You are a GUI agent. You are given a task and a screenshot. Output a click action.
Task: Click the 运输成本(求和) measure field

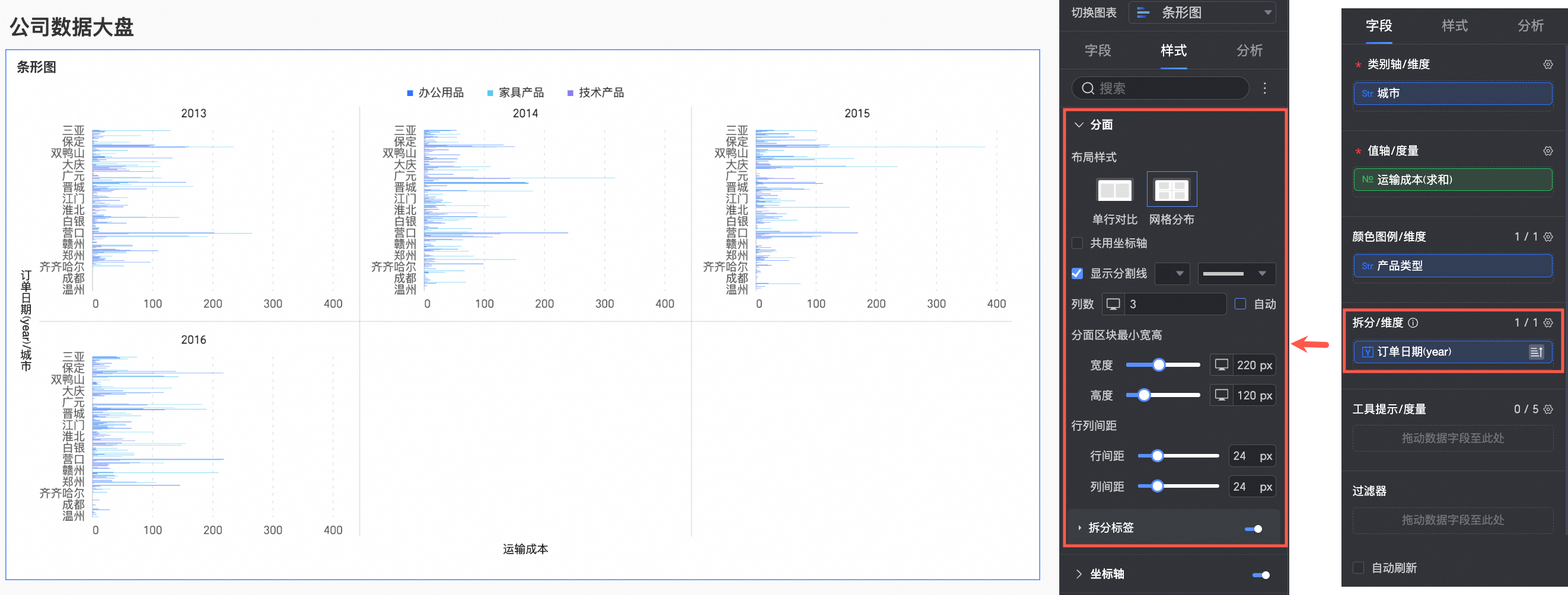1452,180
